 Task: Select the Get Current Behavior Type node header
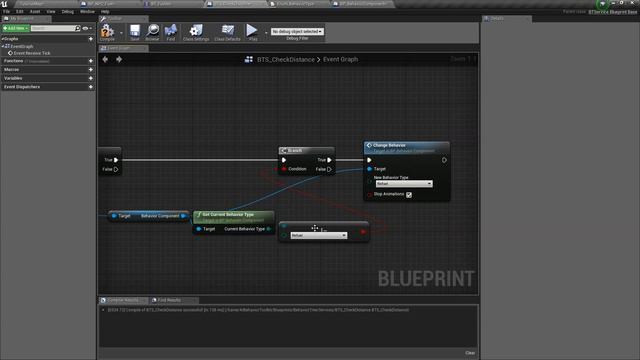(x=233, y=217)
